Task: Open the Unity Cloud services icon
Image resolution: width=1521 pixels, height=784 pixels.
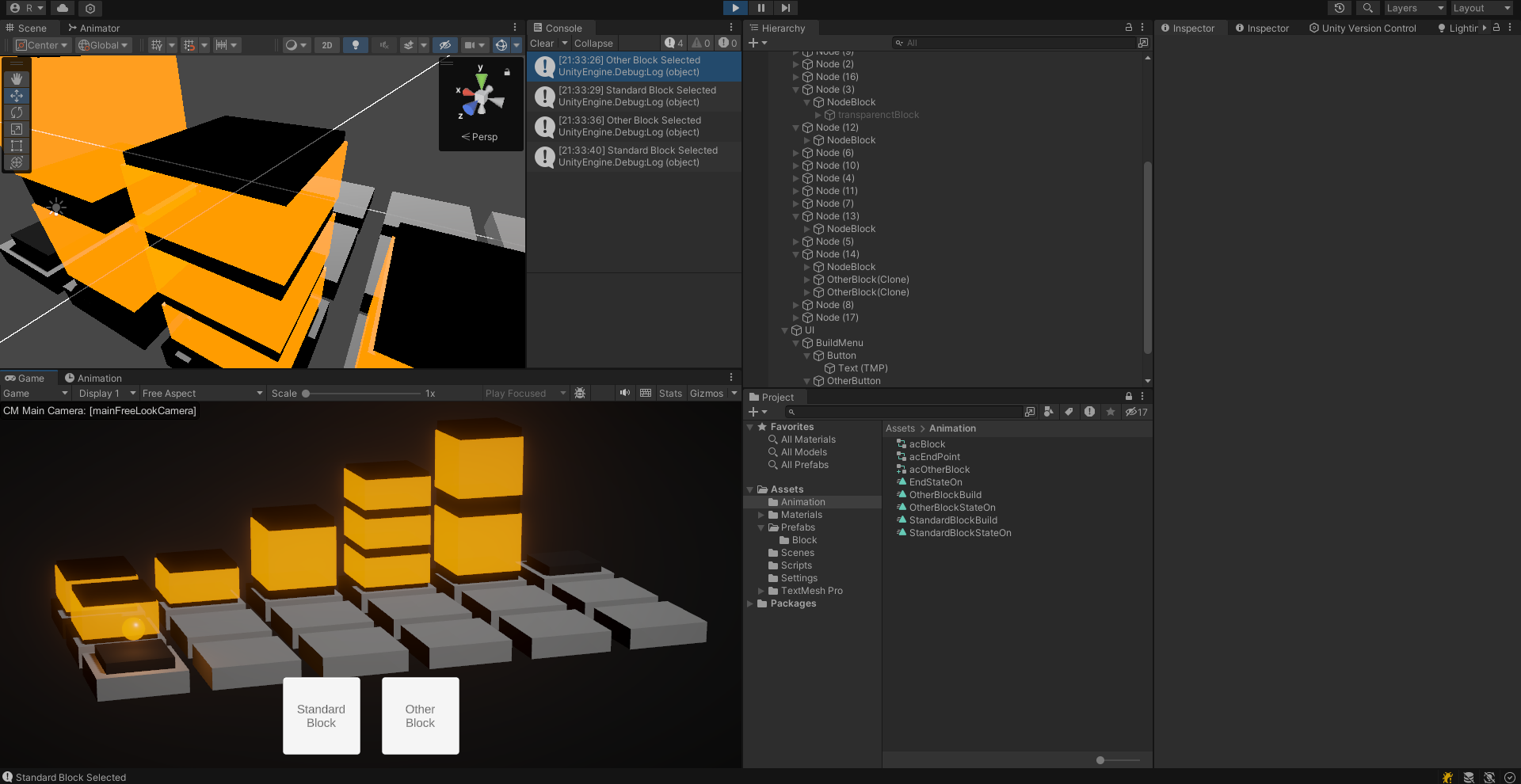Action: pyautogui.click(x=63, y=8)
